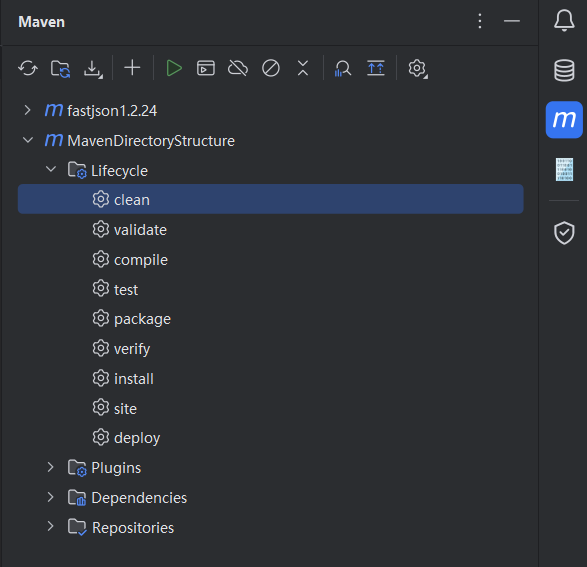This screenshot has width=587, height=567.
Task: Select the test lifecycle goal
Action: (270, 289)
